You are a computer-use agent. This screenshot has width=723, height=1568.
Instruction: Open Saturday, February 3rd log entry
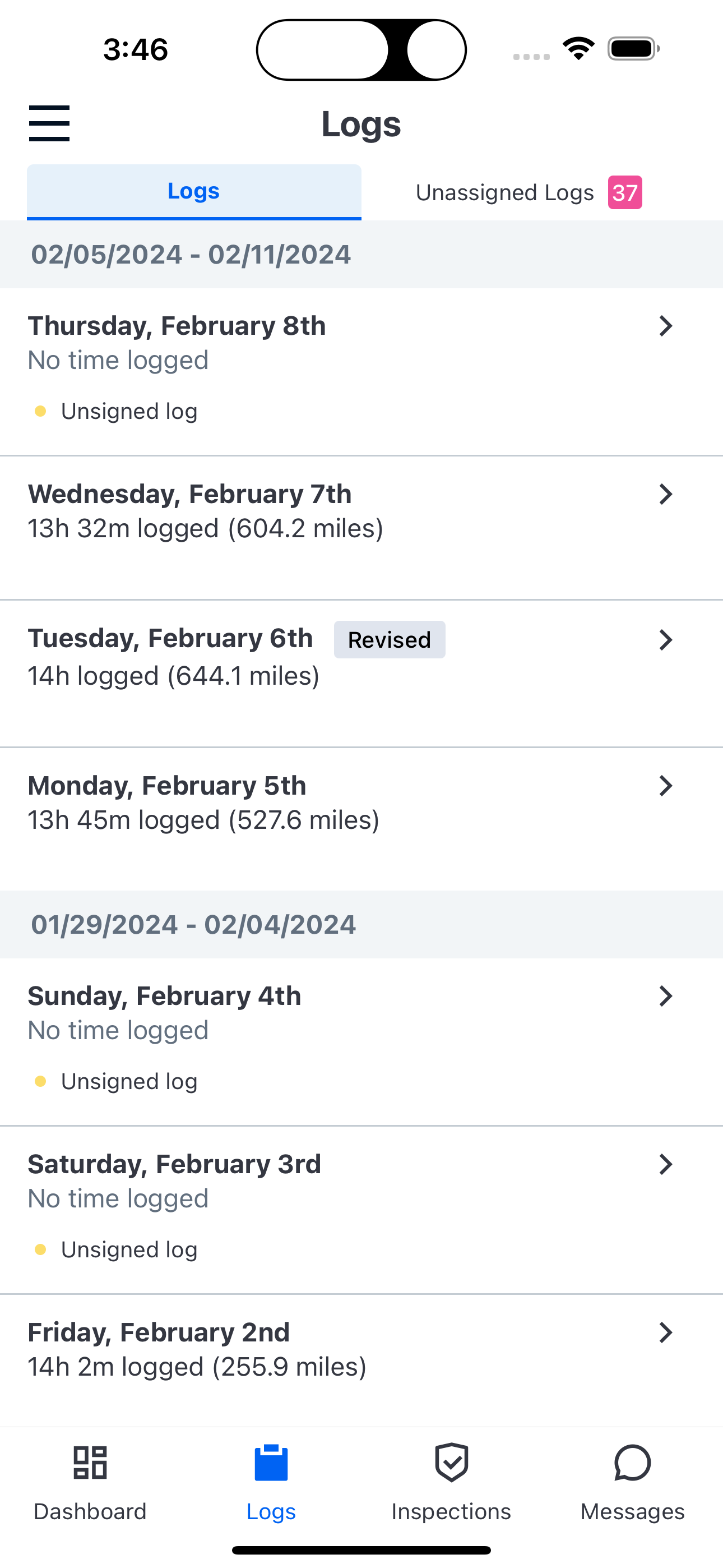click(x=361, y=1210)
